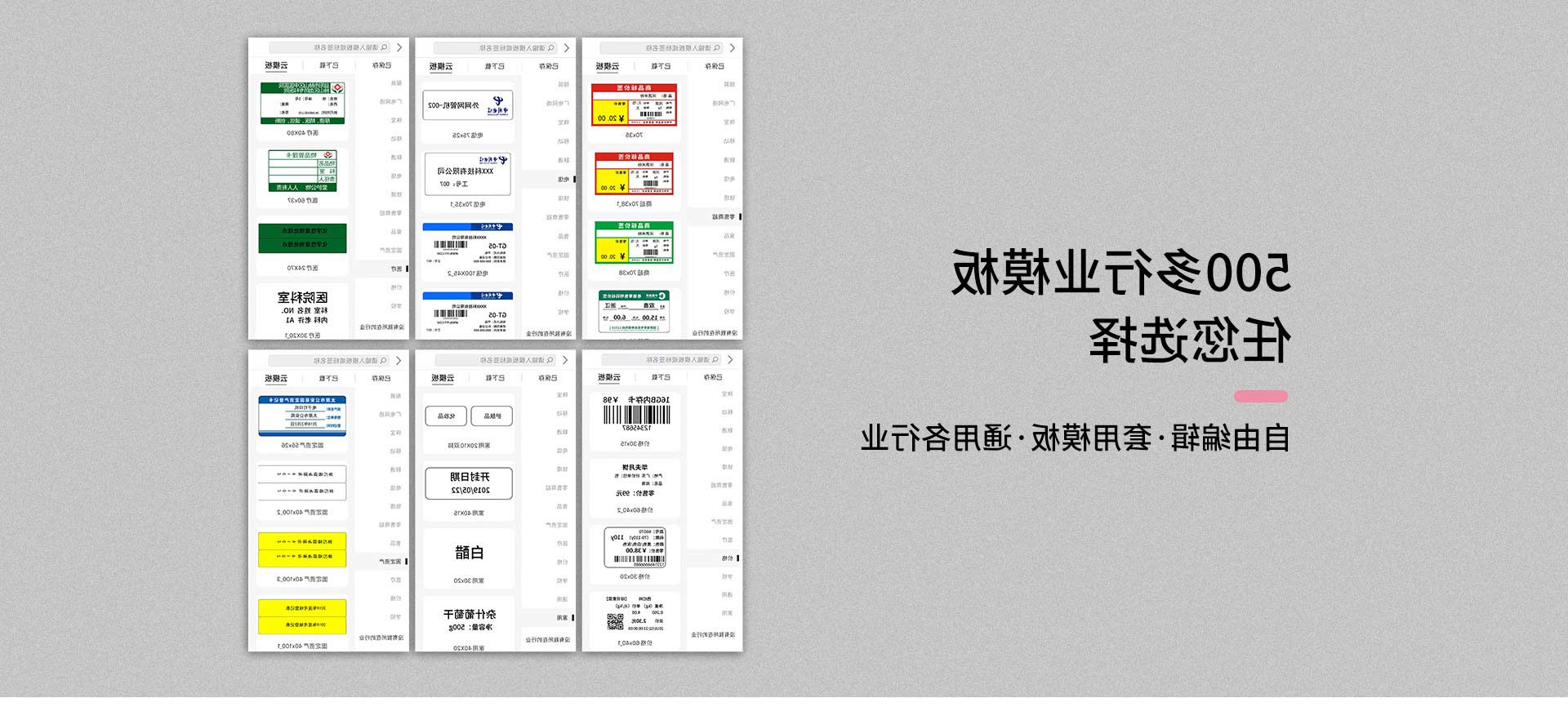The height and width of the screenshot is (707, 1568).
Task: Open 杂什葡萄干 500g template
Action: pos(469,625)
